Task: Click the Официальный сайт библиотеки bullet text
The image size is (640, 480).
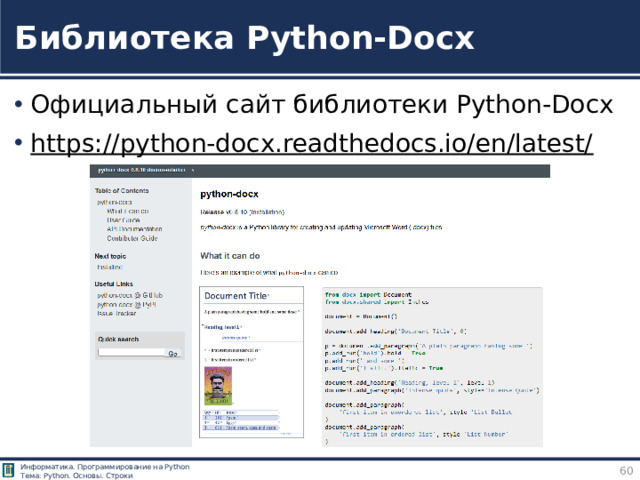Action: coord(322,104)
